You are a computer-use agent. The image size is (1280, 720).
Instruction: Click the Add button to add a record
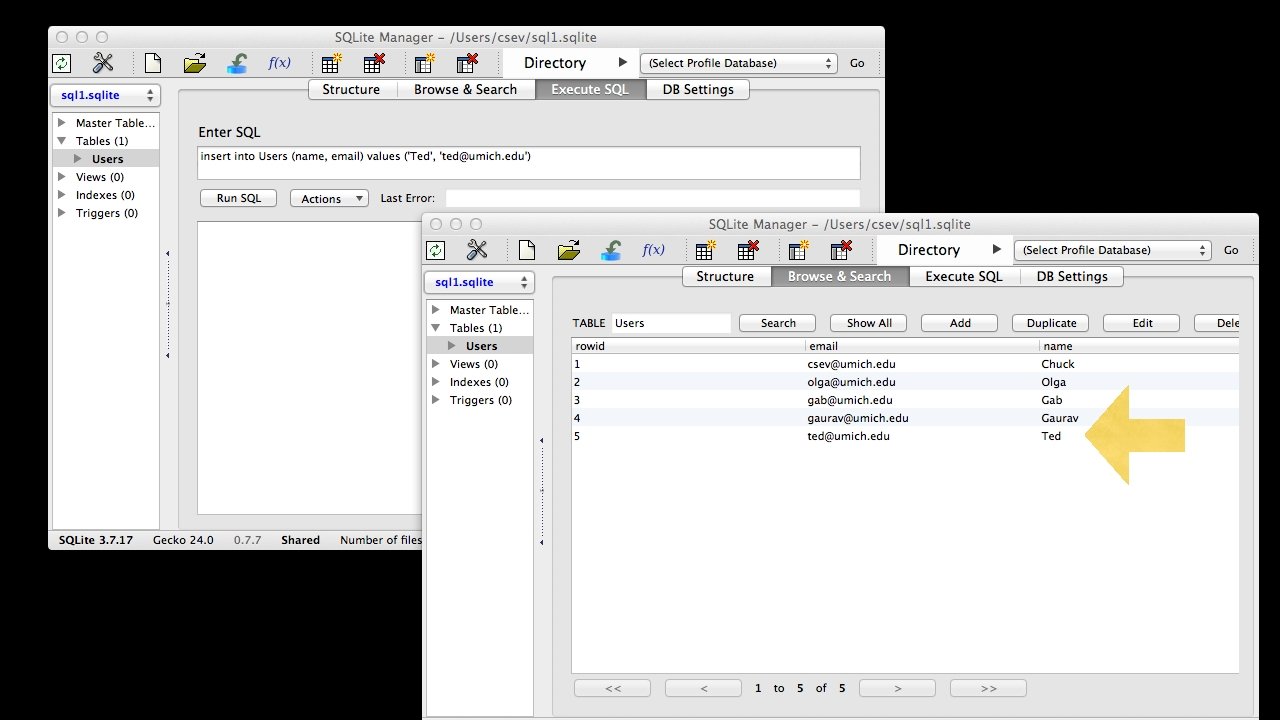(x=960, y=323)
